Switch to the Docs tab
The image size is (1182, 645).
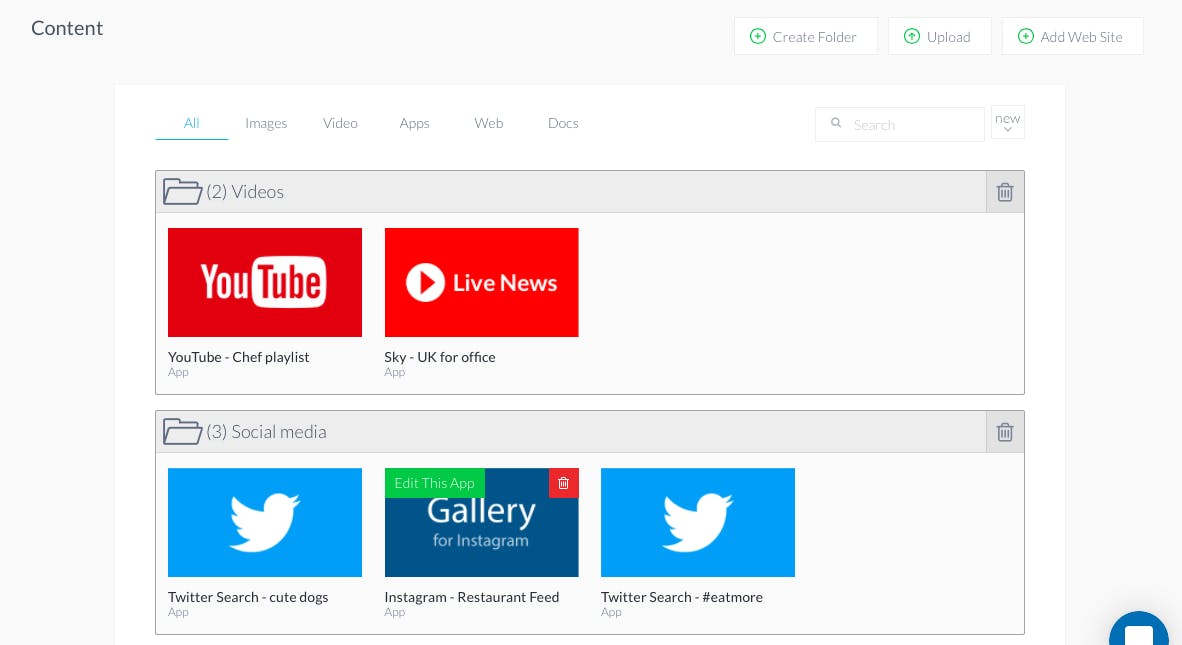coord(563,123)
